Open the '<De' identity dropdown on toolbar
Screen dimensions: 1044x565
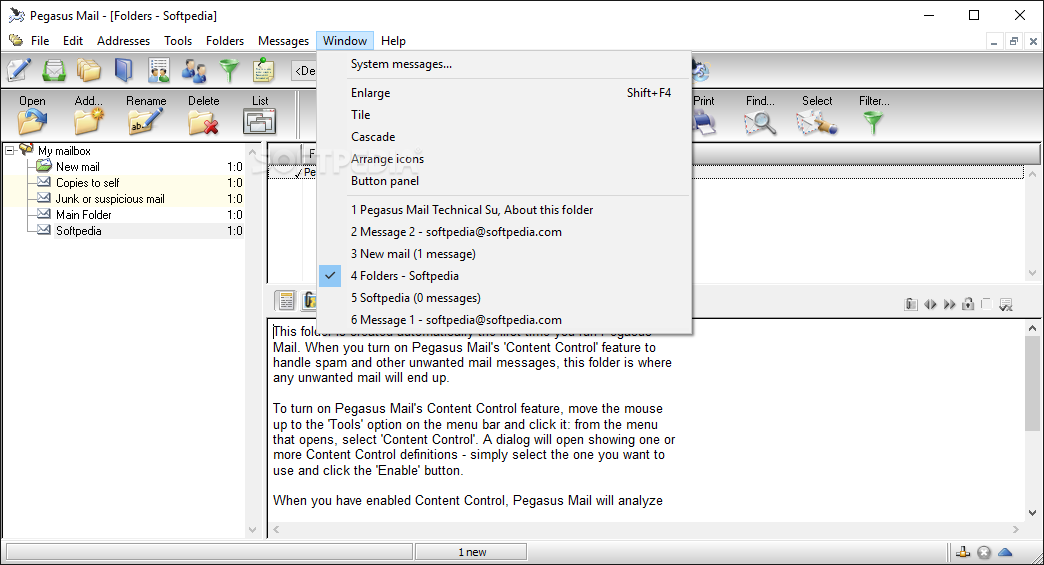304,71
